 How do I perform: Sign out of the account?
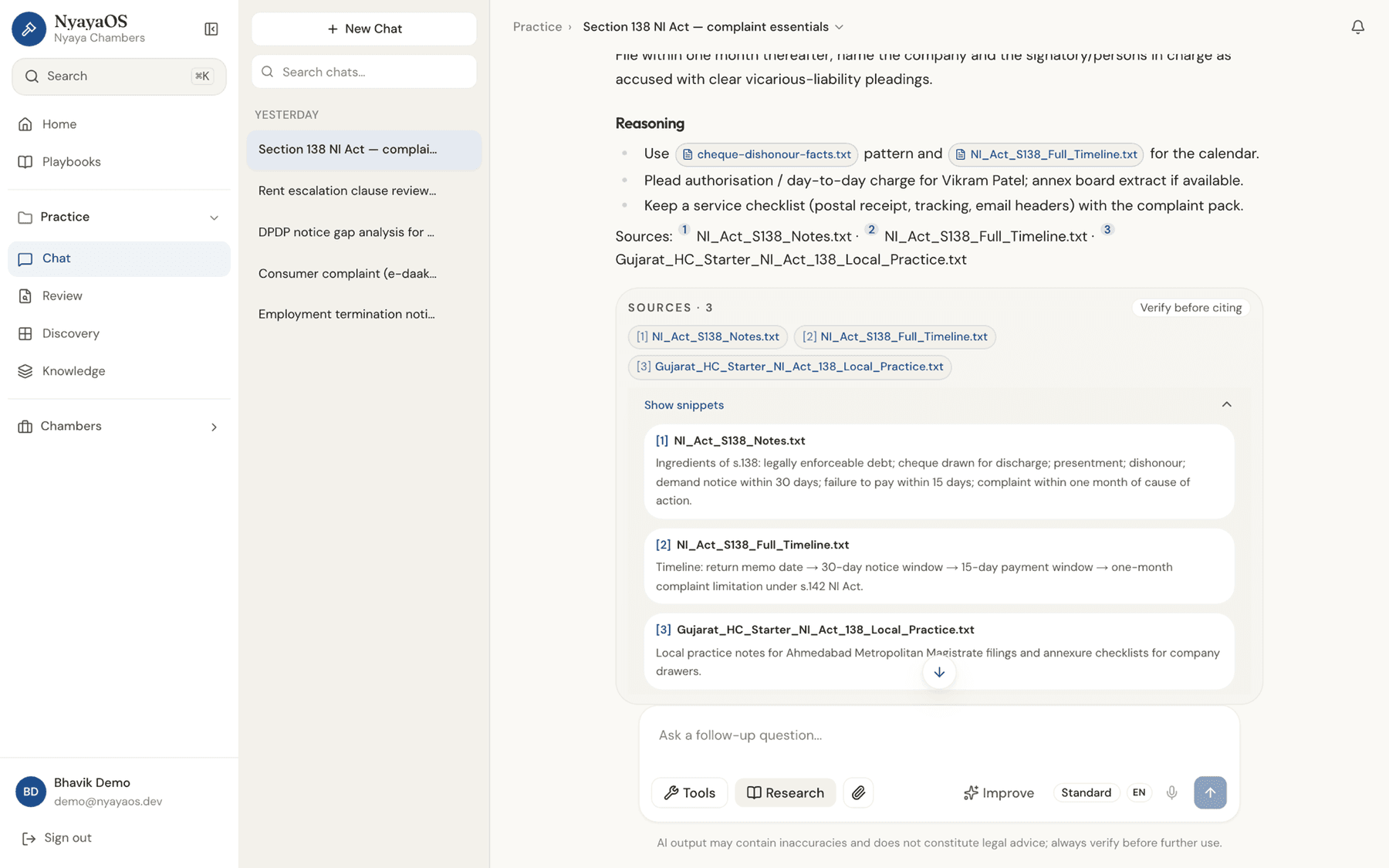[57, 838]
